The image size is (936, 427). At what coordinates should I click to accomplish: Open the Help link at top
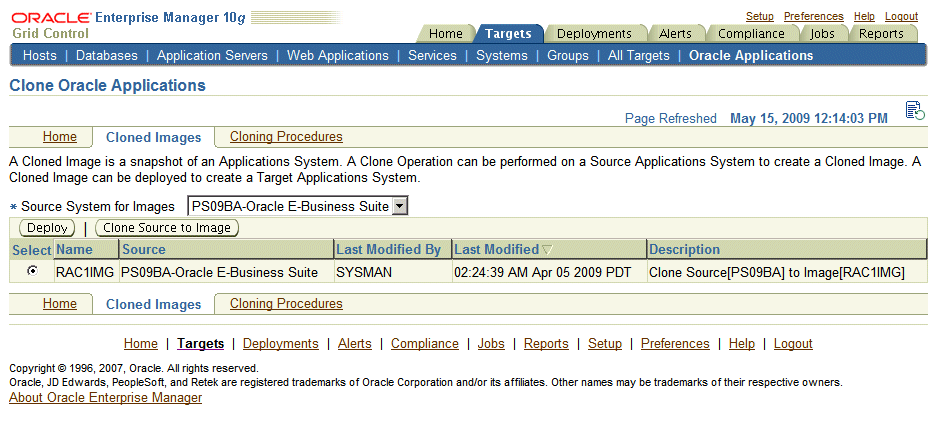[864, 16]
